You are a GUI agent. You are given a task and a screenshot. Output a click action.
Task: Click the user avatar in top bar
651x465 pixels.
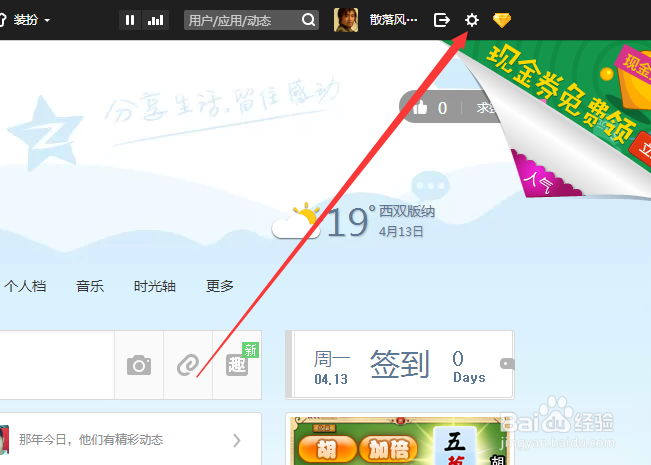(346, 20)
